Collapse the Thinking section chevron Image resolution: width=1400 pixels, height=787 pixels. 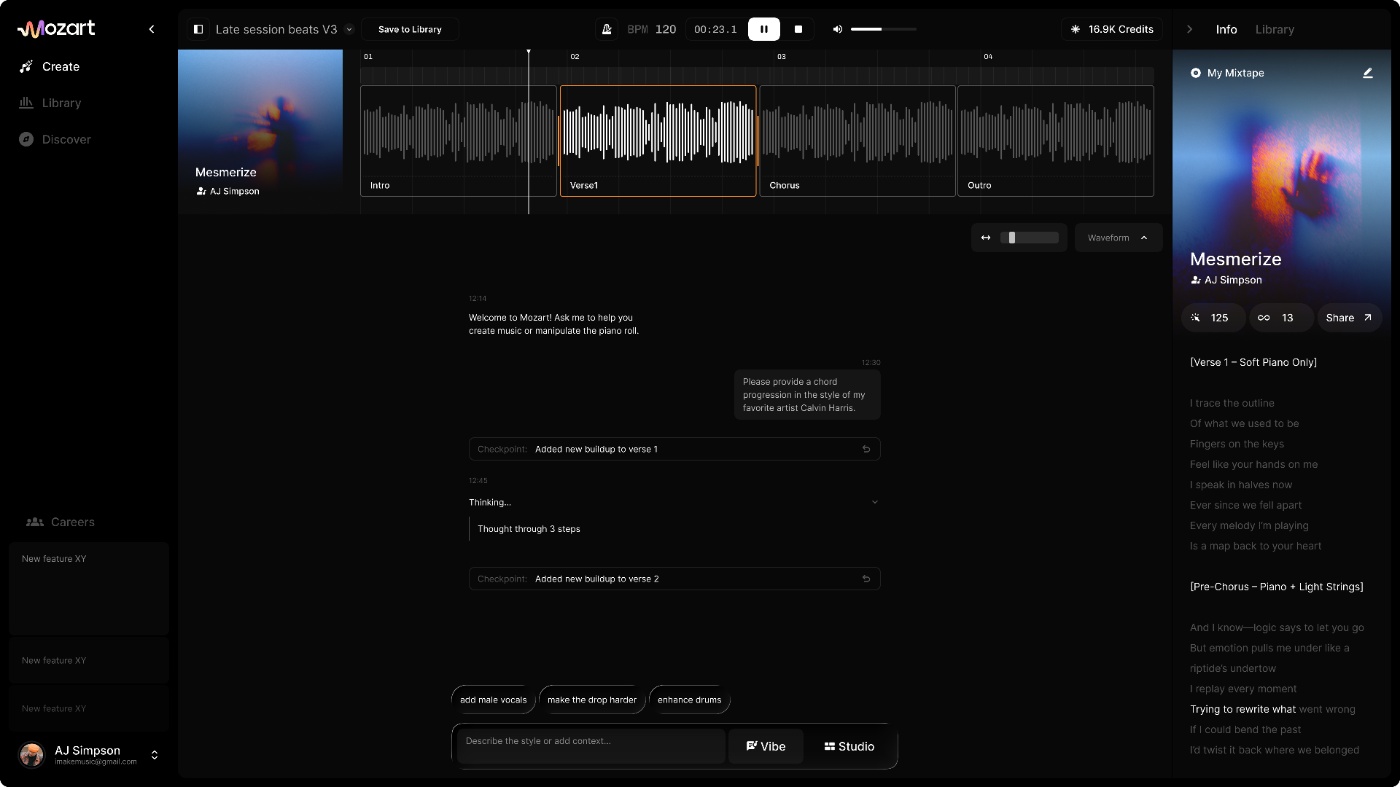click(x=874, y=502)
